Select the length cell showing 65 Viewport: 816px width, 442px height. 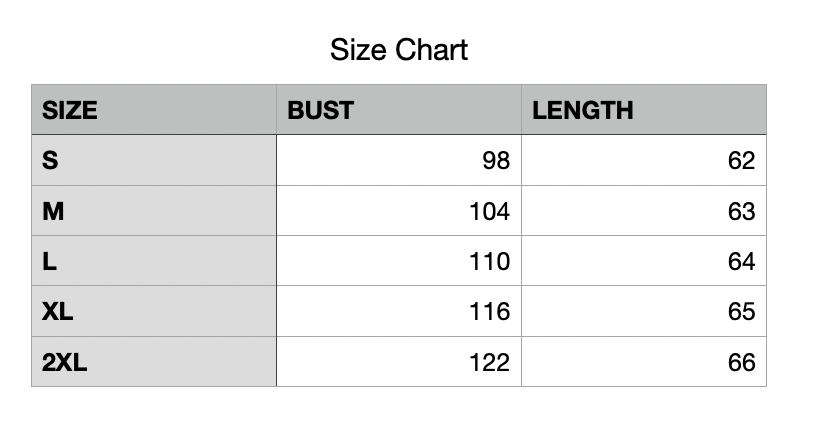pyautogui.click(x=741, y=312)
